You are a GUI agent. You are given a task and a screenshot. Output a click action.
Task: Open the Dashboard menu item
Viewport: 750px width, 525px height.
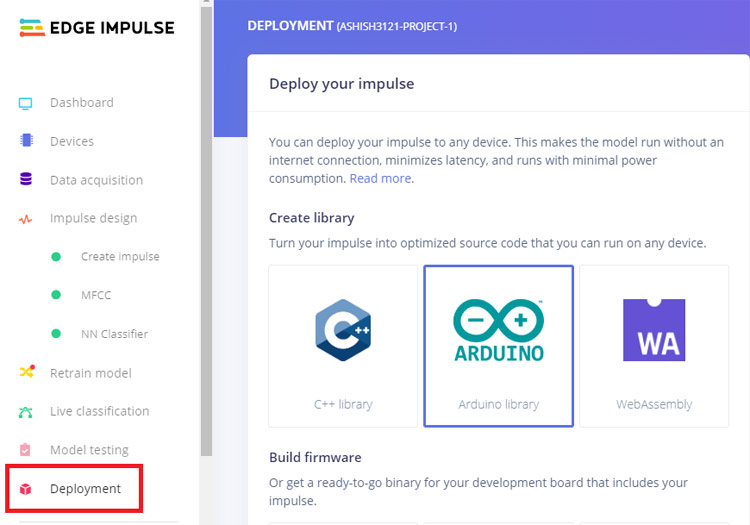pos(82,103)
